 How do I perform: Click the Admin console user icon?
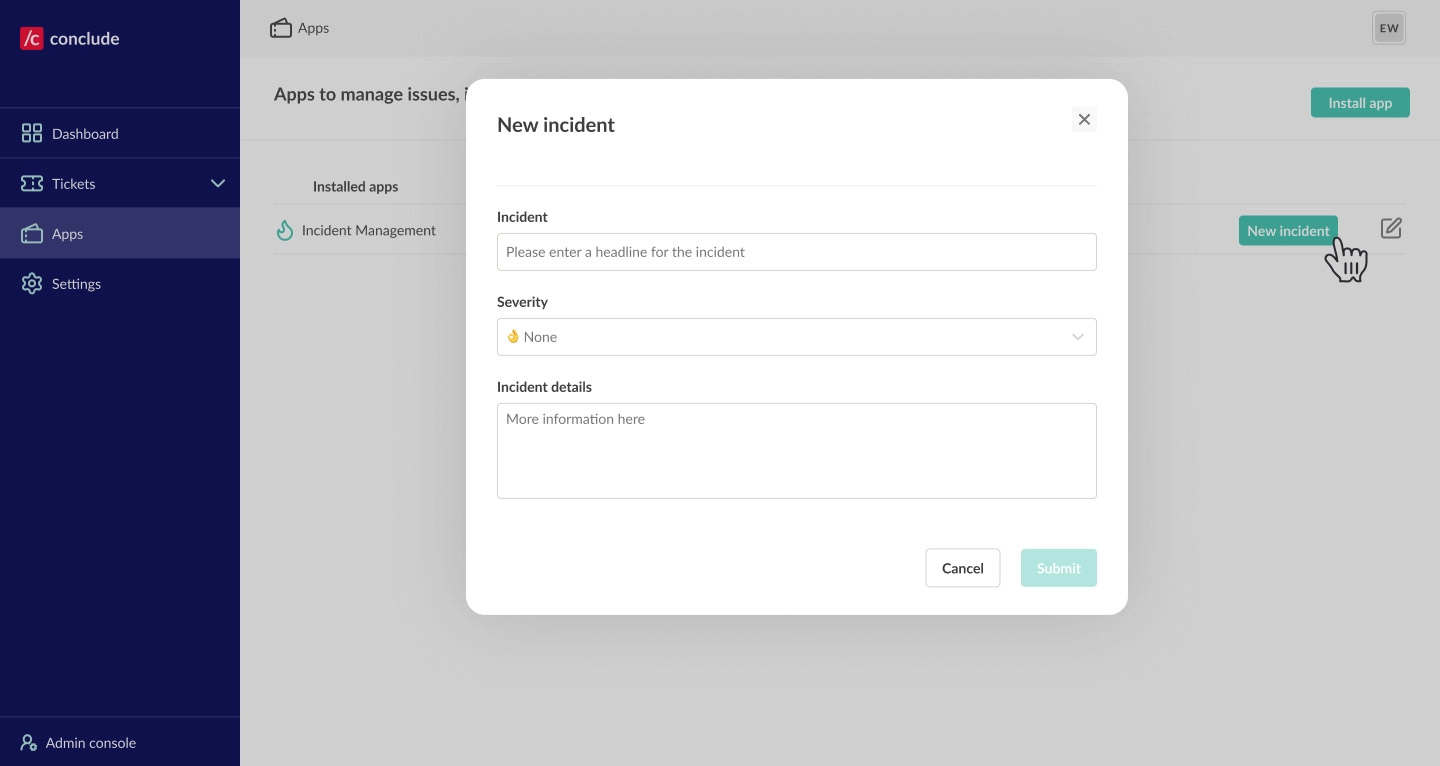click(x=29, y=743)
